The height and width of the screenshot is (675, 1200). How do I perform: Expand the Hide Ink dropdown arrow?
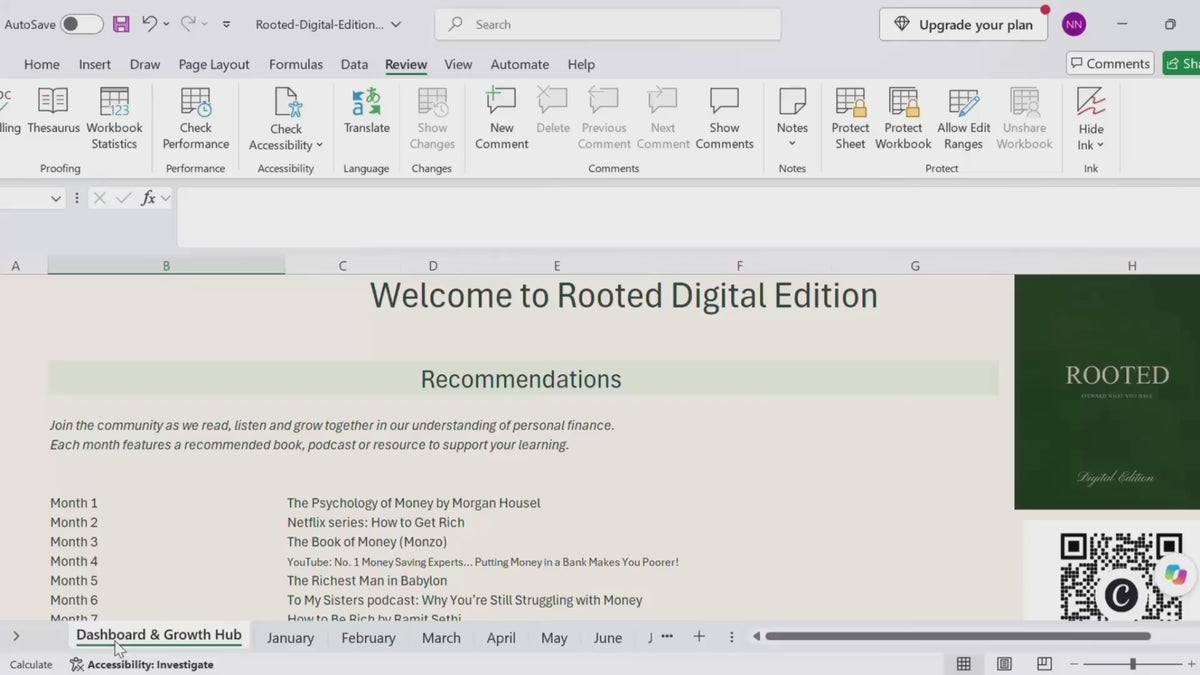click(1100, 146)
